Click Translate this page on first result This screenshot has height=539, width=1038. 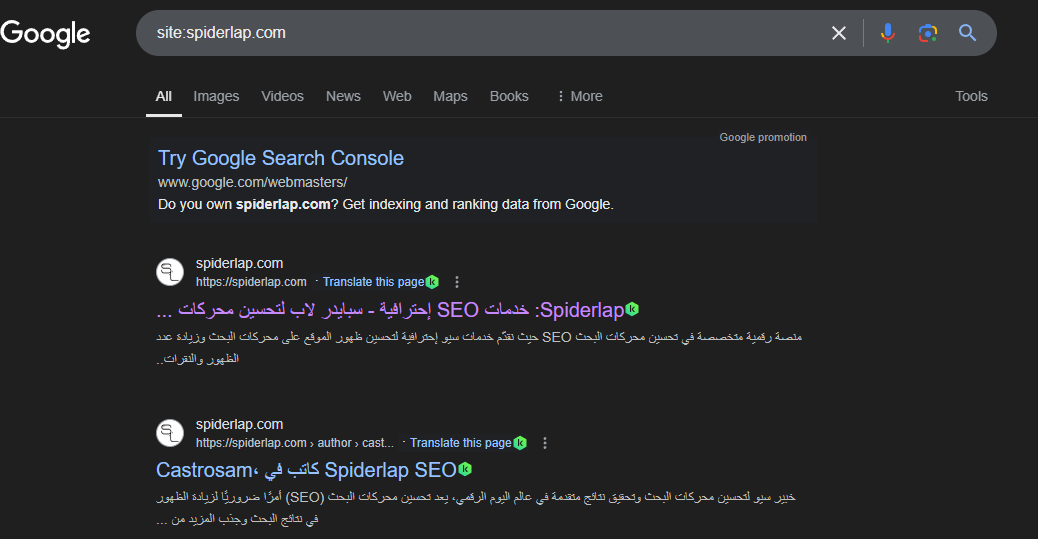point(373,282)
